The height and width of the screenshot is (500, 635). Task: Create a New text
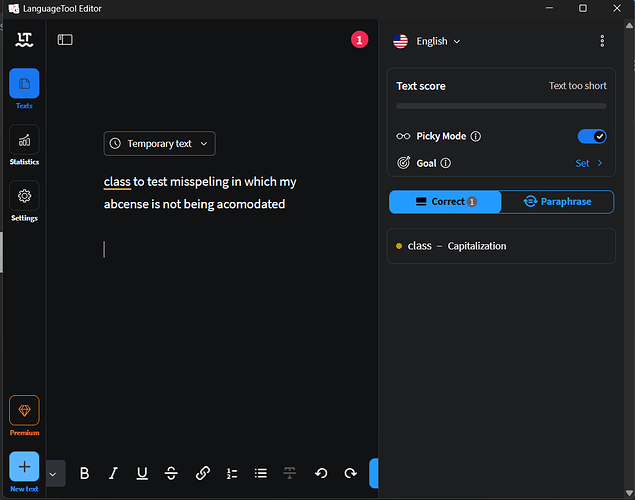pos(24,466)
